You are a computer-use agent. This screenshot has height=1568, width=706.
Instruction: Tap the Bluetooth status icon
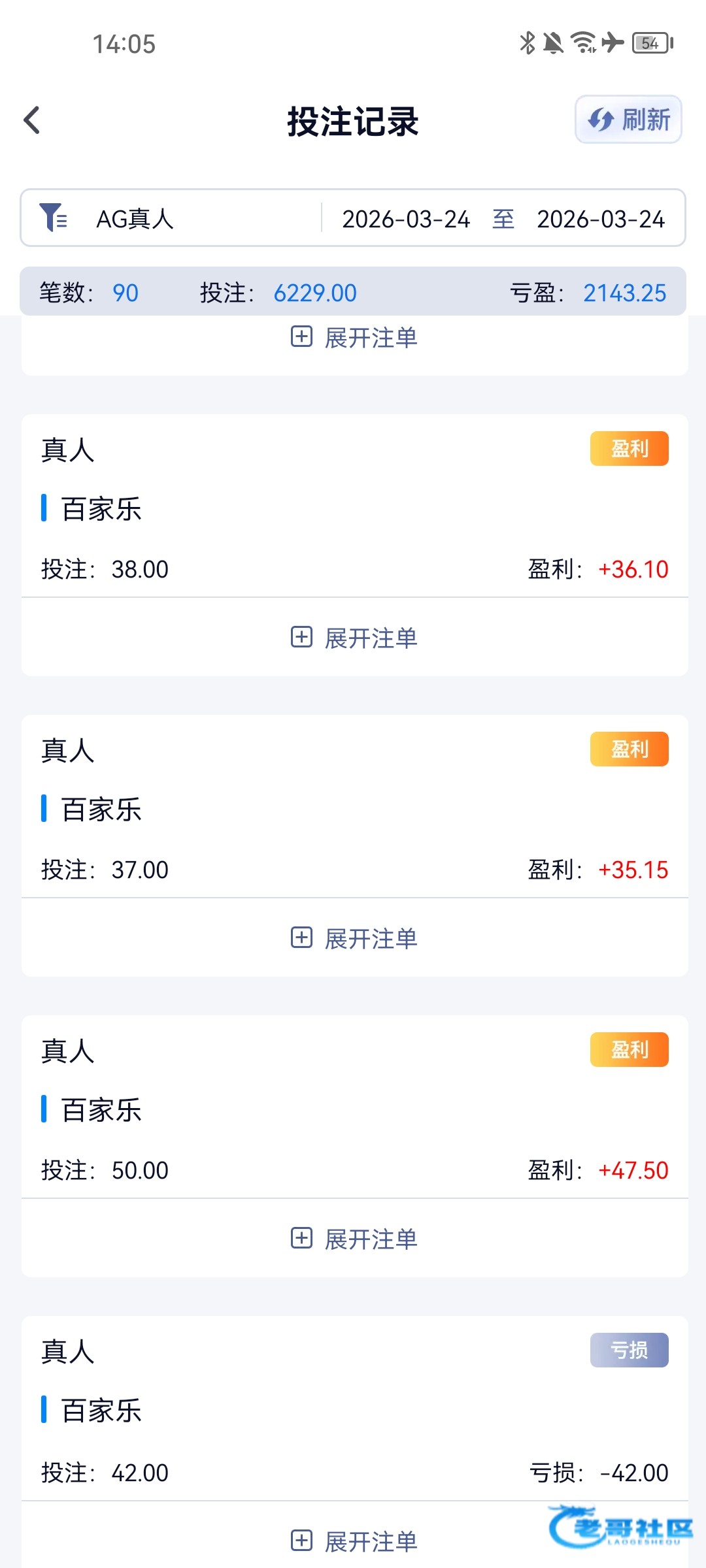(527, 43)
